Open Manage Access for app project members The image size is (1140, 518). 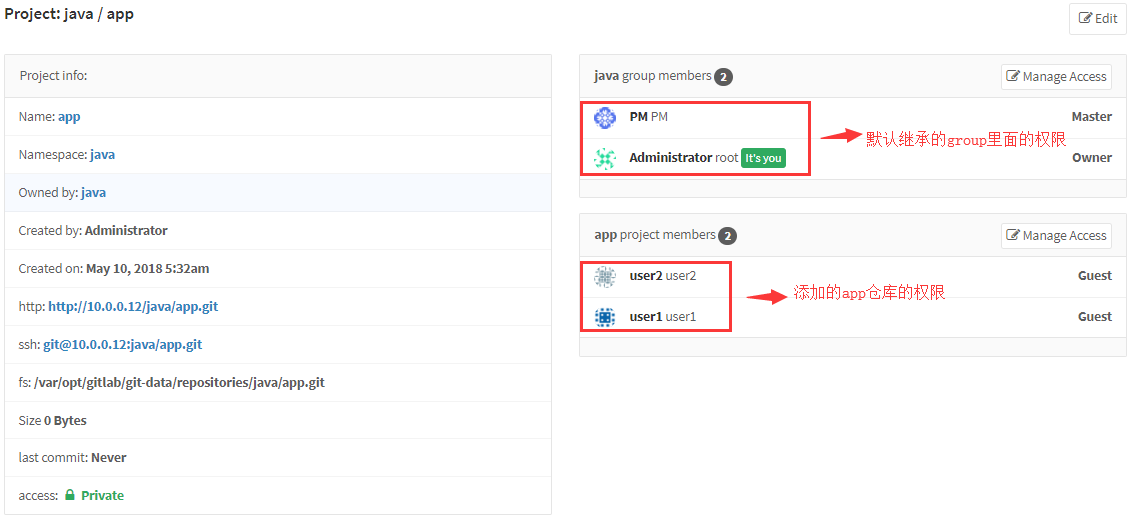point(1056,236)
